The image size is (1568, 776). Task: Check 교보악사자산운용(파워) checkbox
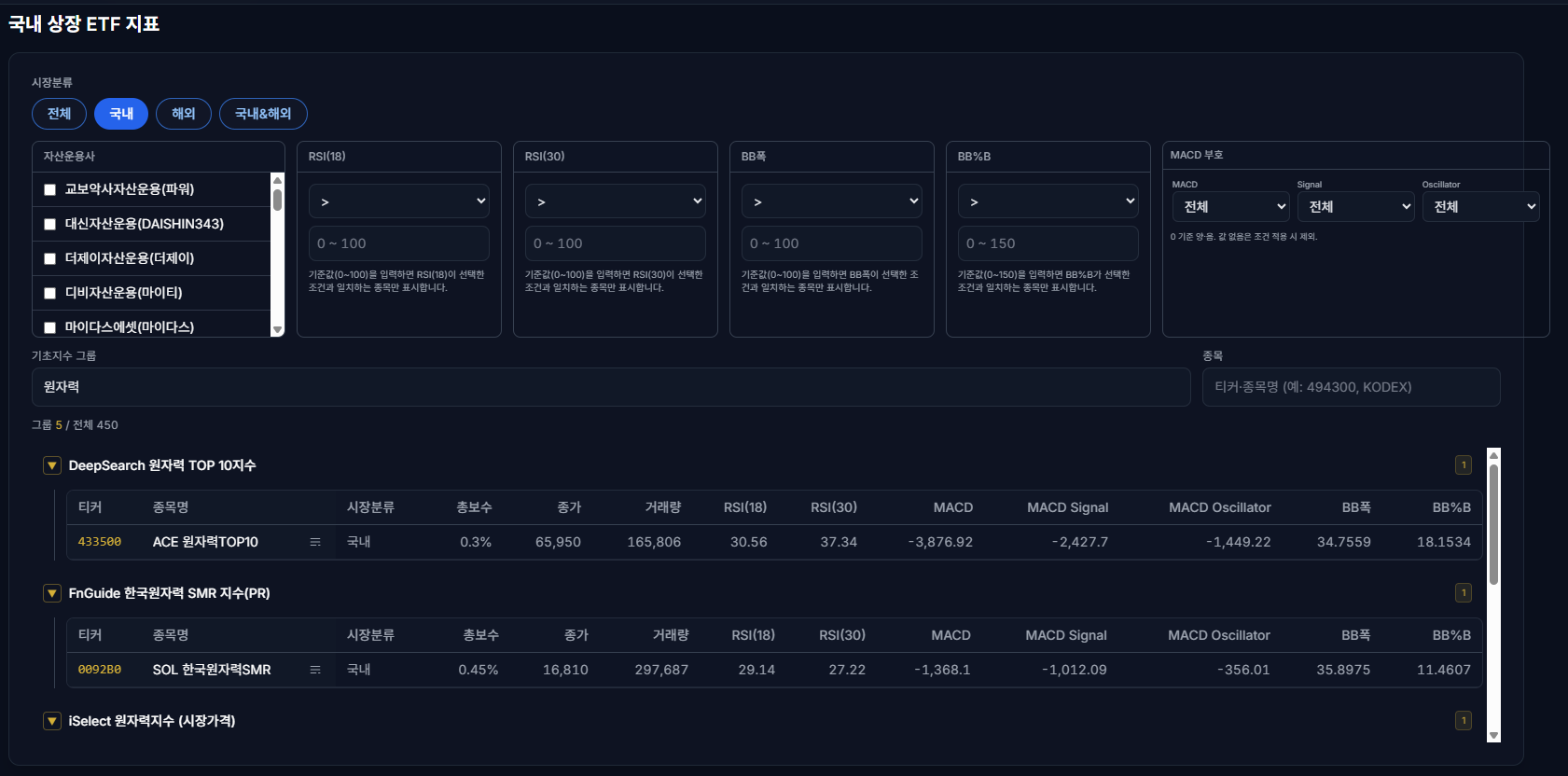[x=50, y=189]
